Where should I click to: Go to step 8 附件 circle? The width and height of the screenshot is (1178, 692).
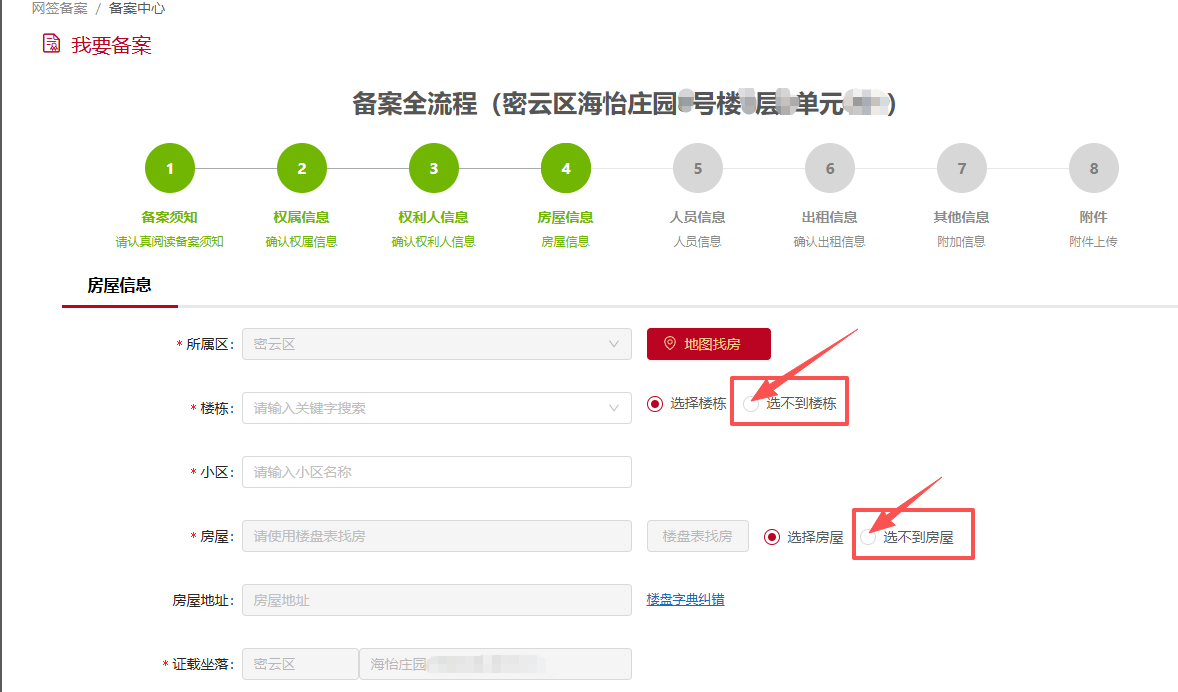coord(1094,168)
